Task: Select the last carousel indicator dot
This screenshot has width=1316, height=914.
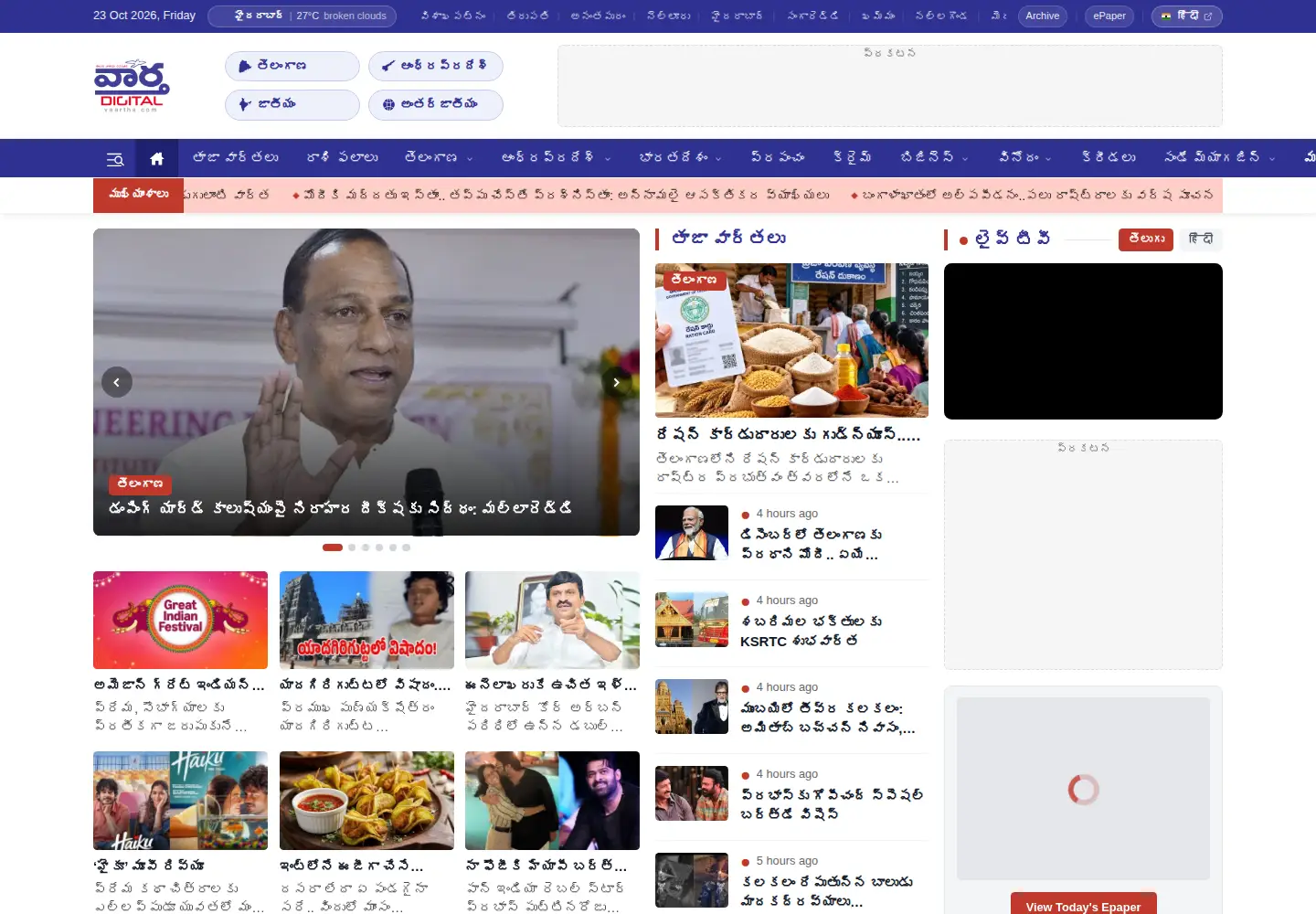Action: pyautogui.click(x=407, y=547)
